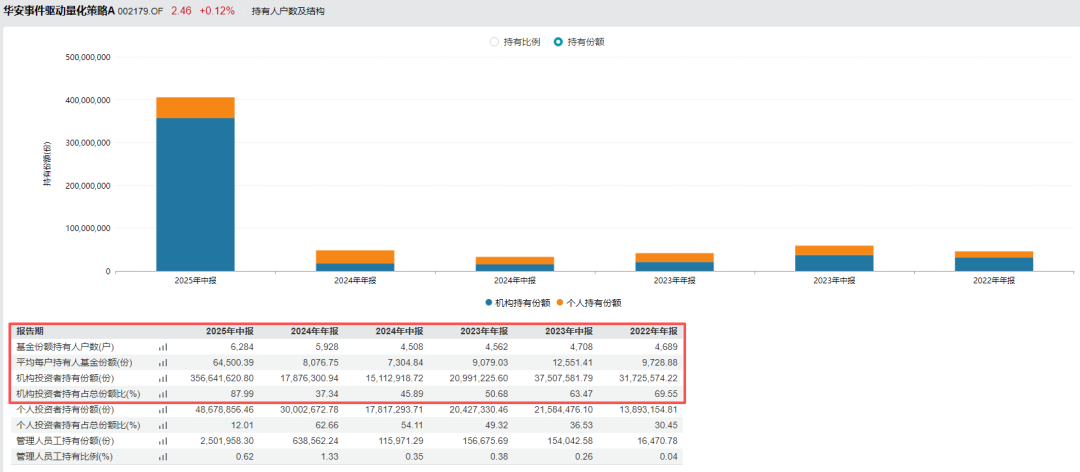The image size is (1080, 472).
Task: Click the change percentage +0.12%
Action: [x=217, y=11]
